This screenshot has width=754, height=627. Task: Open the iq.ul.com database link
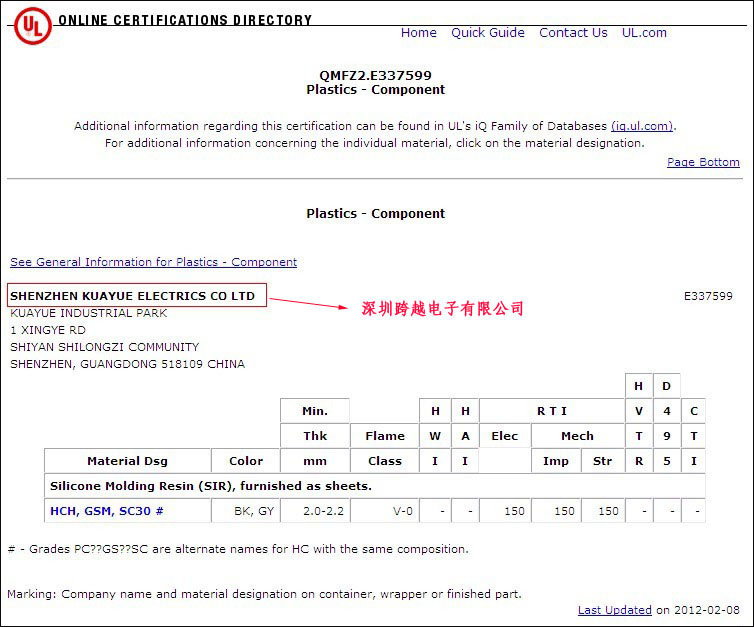[x=642, y=126]
